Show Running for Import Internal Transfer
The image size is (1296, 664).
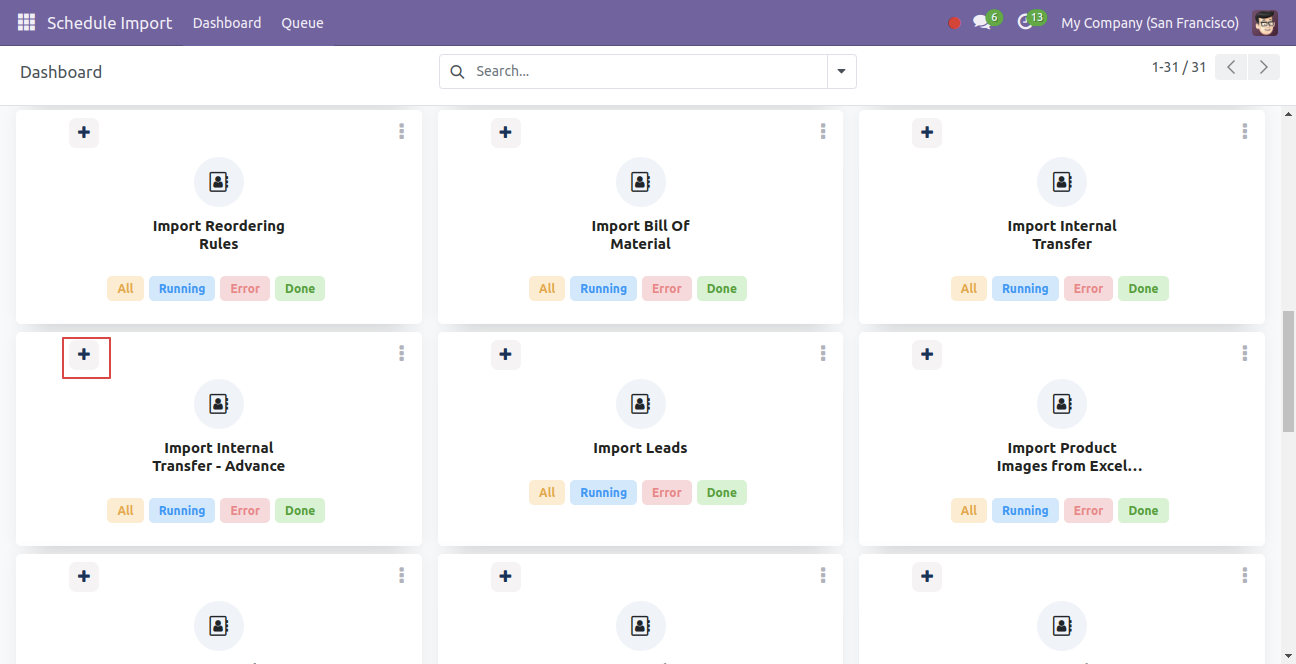pyautogui.click(x=1025, y=288)
